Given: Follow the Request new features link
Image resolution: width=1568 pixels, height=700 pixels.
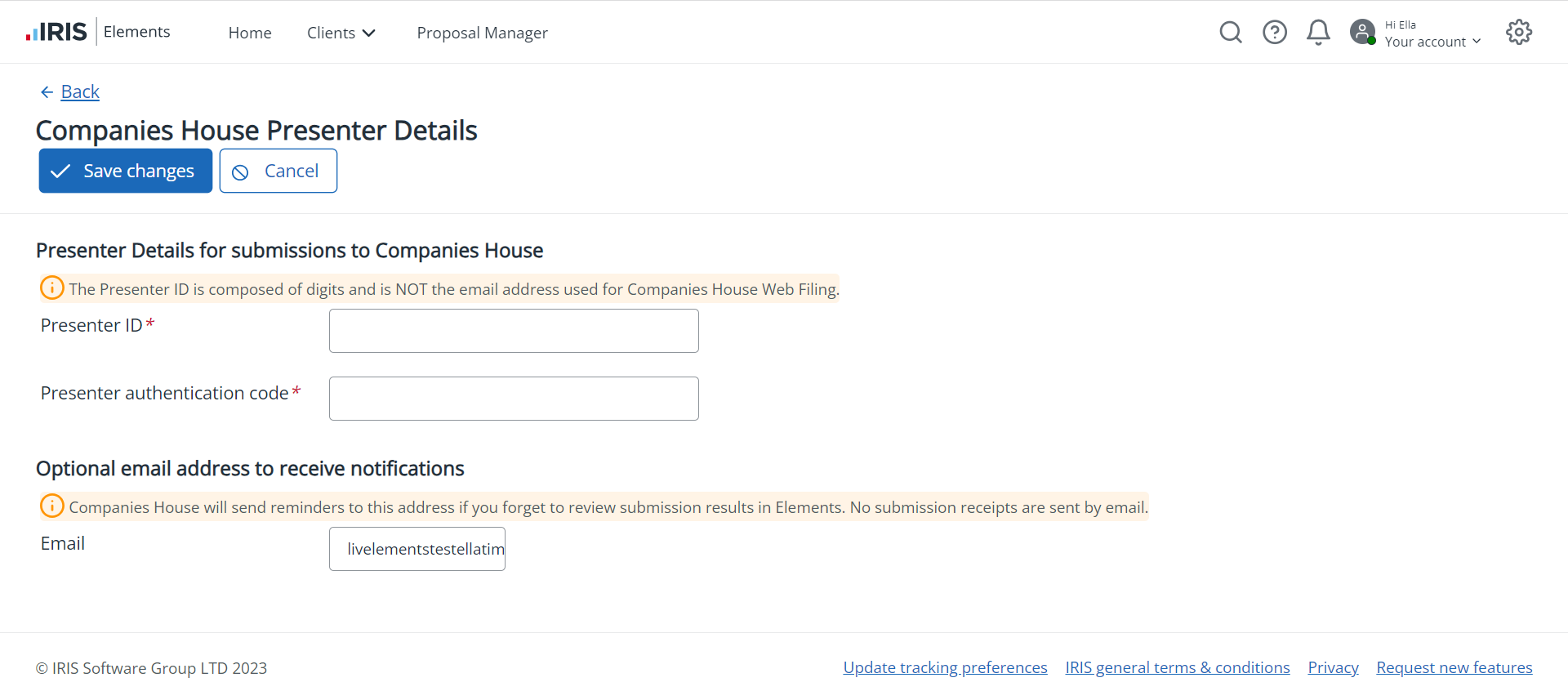Looking at the screenshot, I should point(1454,667).
